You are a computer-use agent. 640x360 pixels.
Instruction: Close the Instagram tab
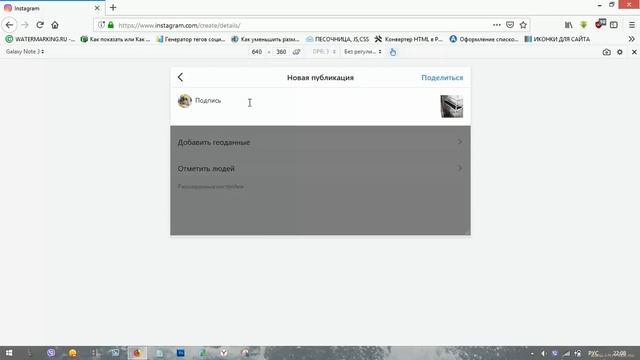[97, 8]
